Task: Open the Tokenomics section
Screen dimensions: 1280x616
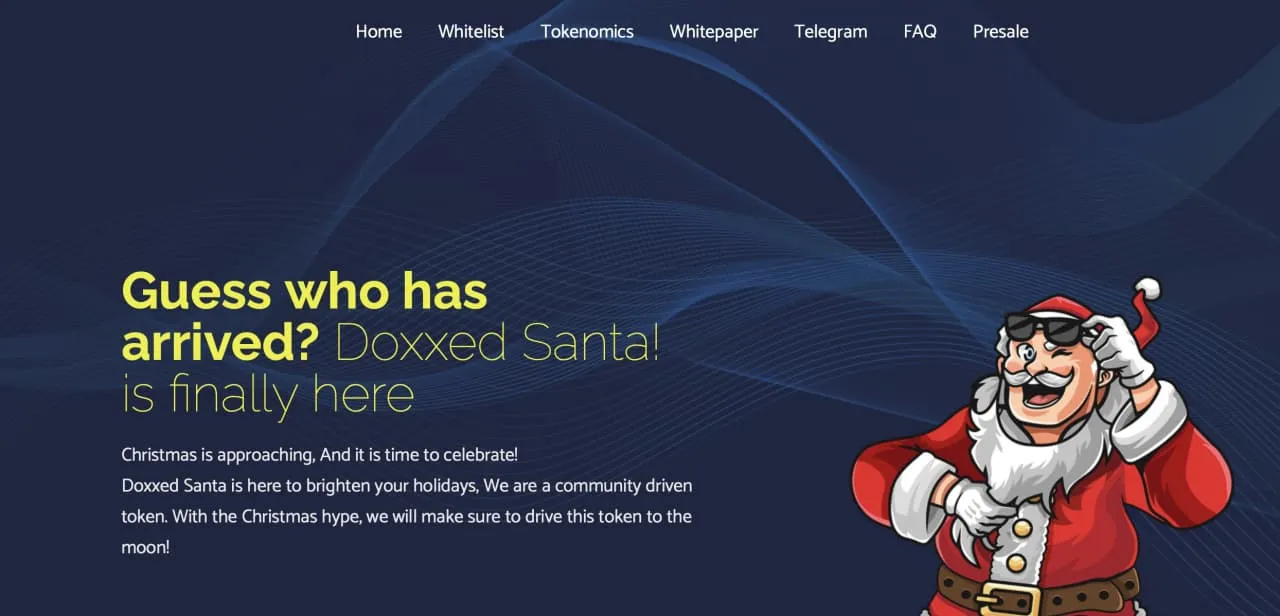Action: pyautogui.click(x=587, y=31)
